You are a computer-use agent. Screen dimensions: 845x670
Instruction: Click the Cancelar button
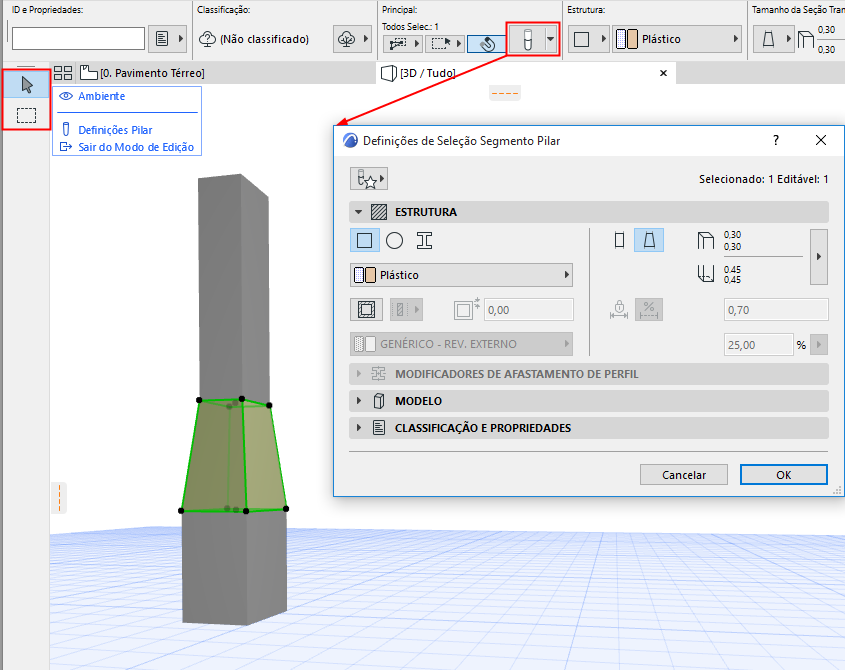coord(683,475)
